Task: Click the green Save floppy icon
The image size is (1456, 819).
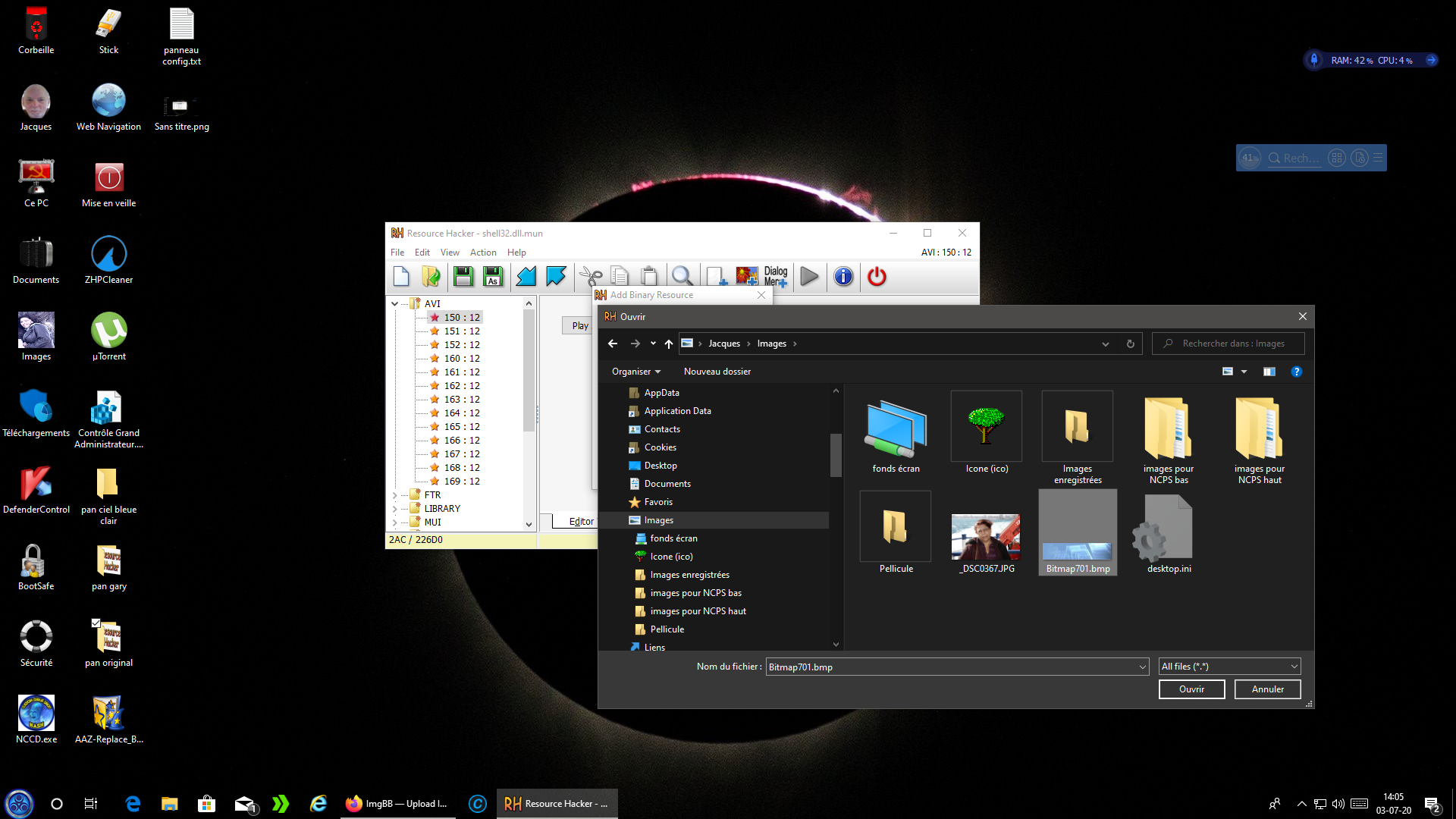Action: click(463, 277)
